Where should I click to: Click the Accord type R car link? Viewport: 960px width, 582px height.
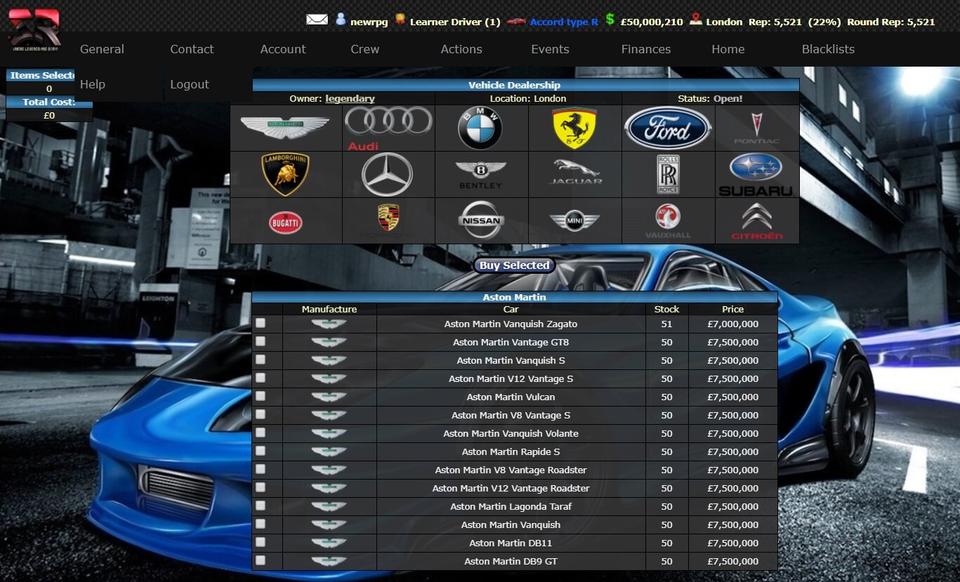tap(563, 21)
